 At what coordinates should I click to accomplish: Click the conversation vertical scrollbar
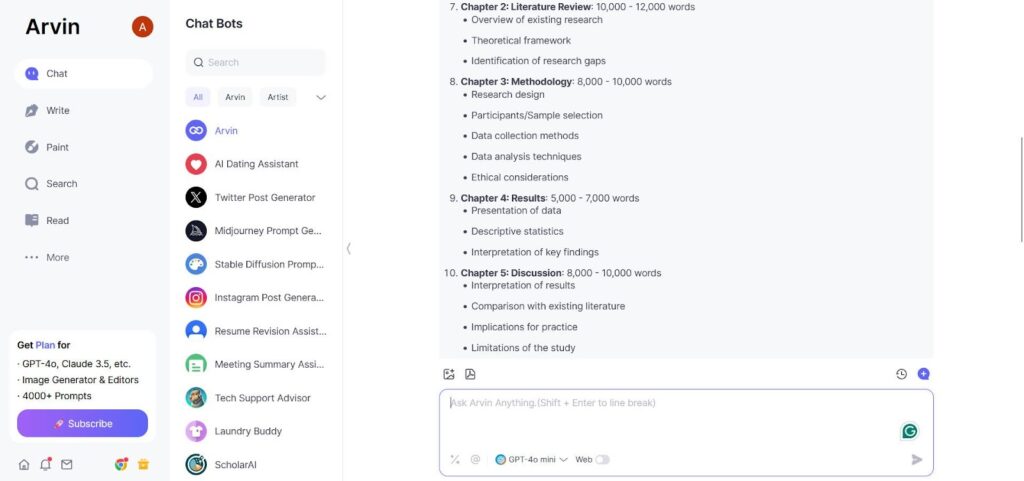pyautogui.click(x=1021, y=189)
